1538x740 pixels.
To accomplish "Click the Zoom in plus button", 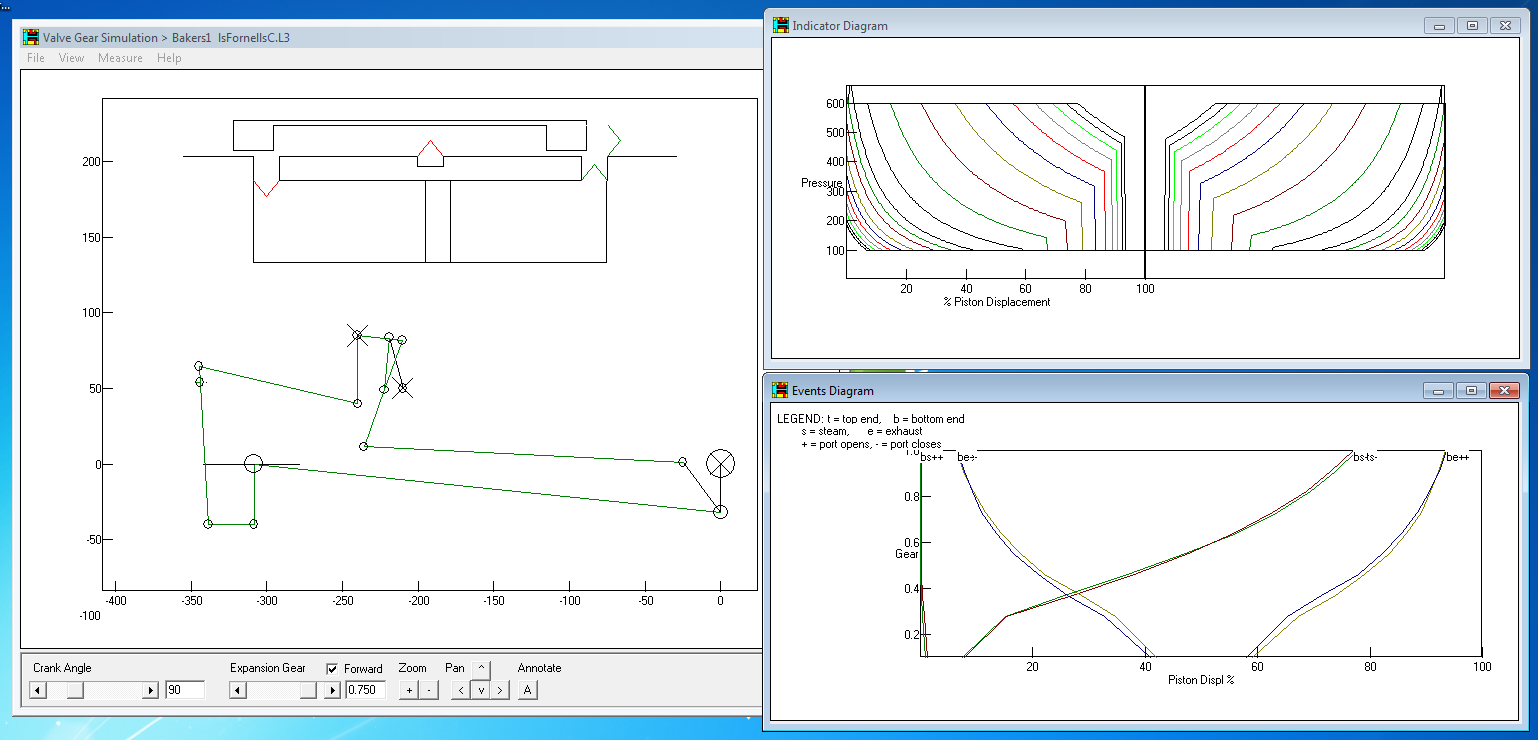I will [409, 690].
